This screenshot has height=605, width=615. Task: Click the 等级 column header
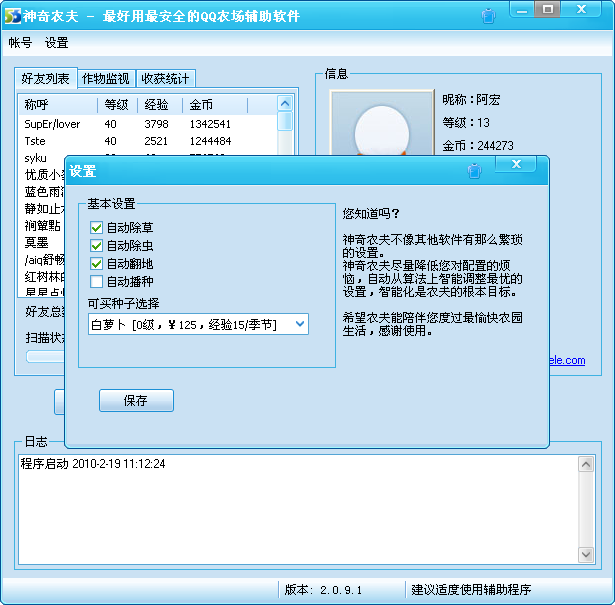tap(117, 105)
